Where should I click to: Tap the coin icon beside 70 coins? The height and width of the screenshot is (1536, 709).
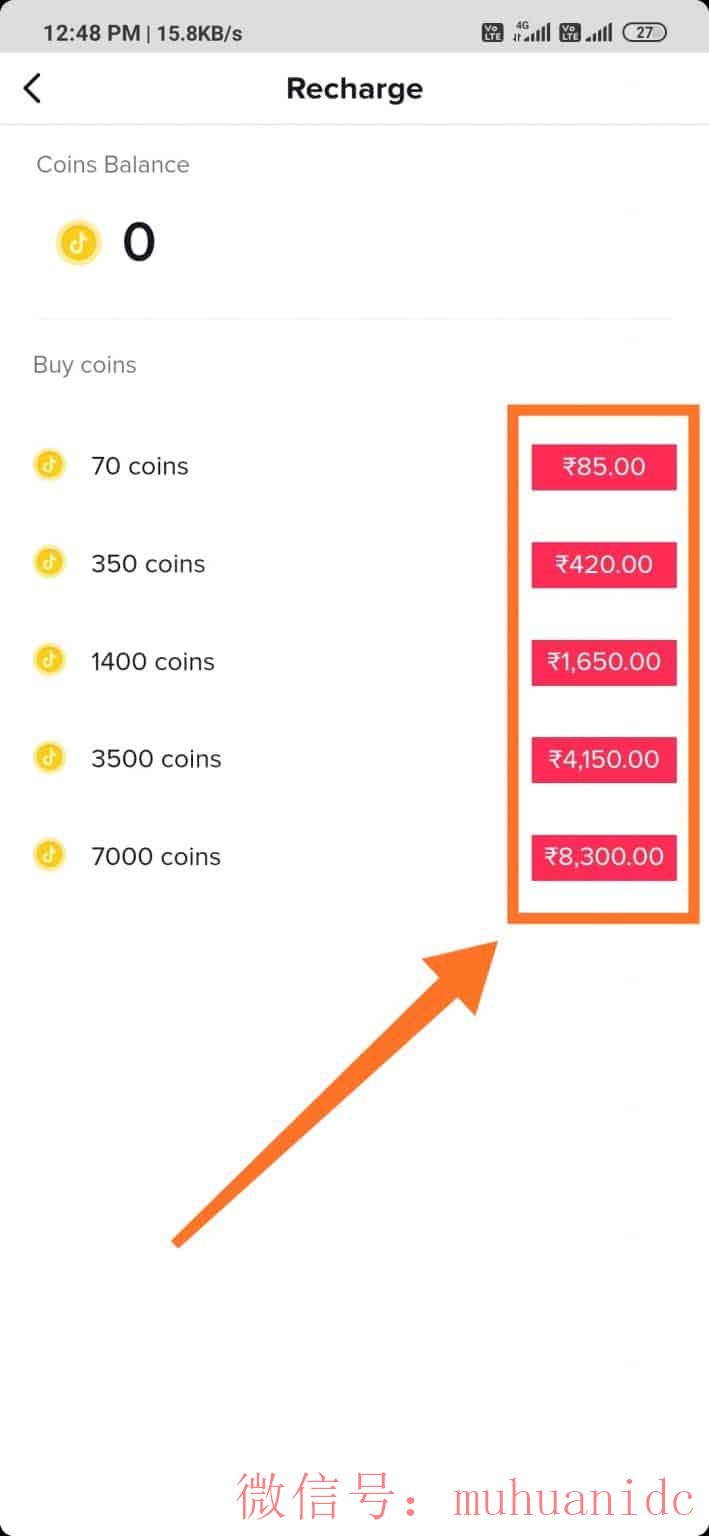coord(49,465)
